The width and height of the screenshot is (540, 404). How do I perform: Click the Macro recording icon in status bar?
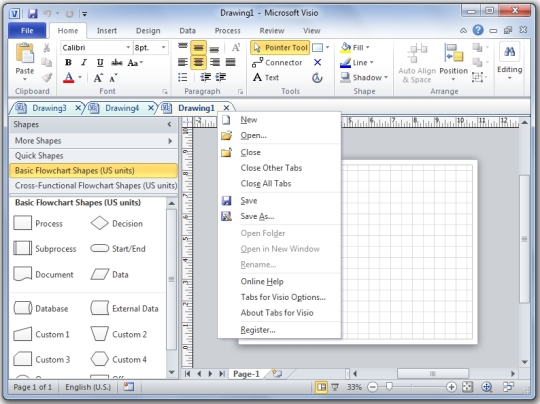(x=128, y=387)
